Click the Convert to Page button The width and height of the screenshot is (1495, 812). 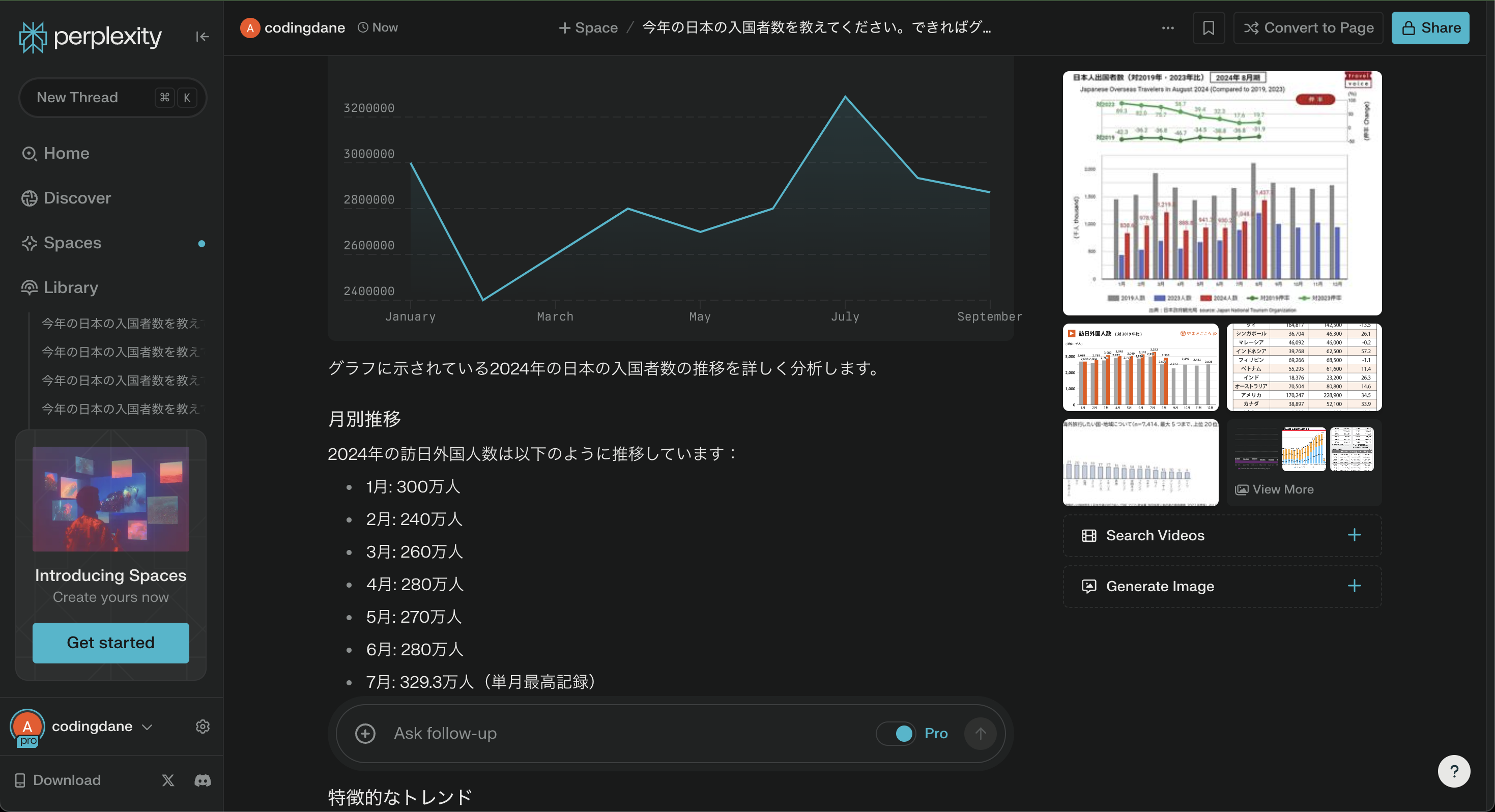(x=1308, y=27)
